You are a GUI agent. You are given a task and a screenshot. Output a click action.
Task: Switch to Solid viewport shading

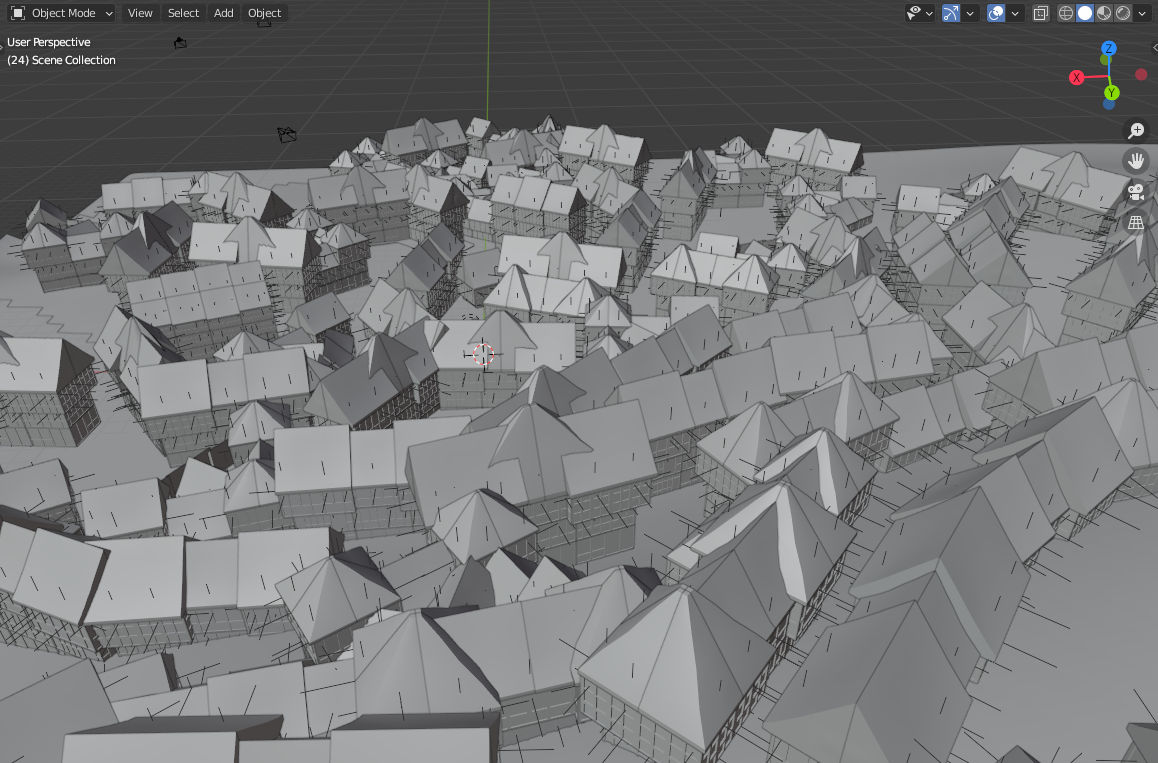[1085, 13]
